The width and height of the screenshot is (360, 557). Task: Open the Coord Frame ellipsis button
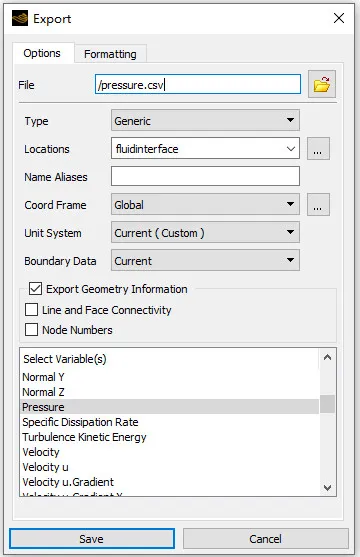[x=318, y=205]
